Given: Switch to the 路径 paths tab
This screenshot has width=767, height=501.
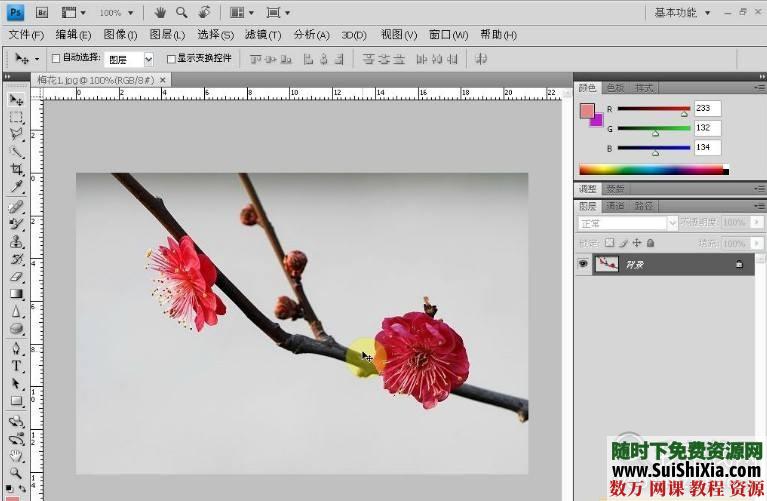Looking at the screenshot, I should coord(644,206).
